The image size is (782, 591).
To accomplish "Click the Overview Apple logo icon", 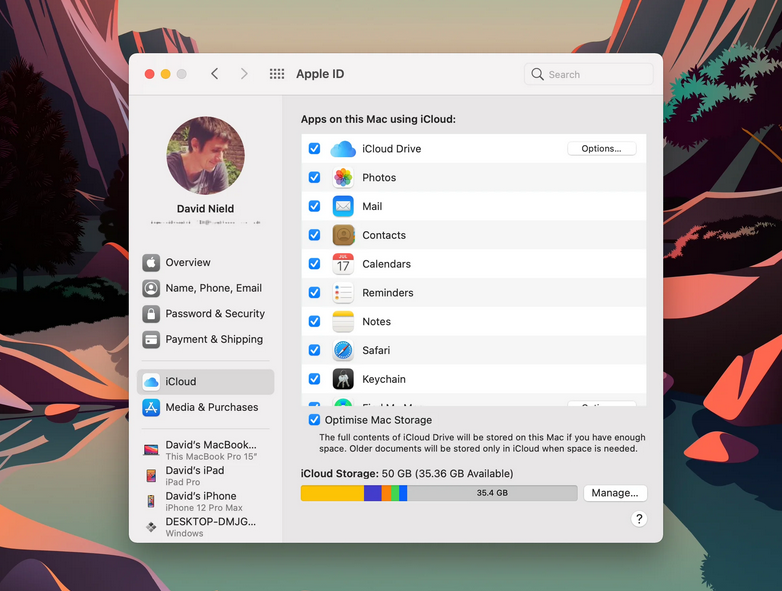I will coord(151,262).
